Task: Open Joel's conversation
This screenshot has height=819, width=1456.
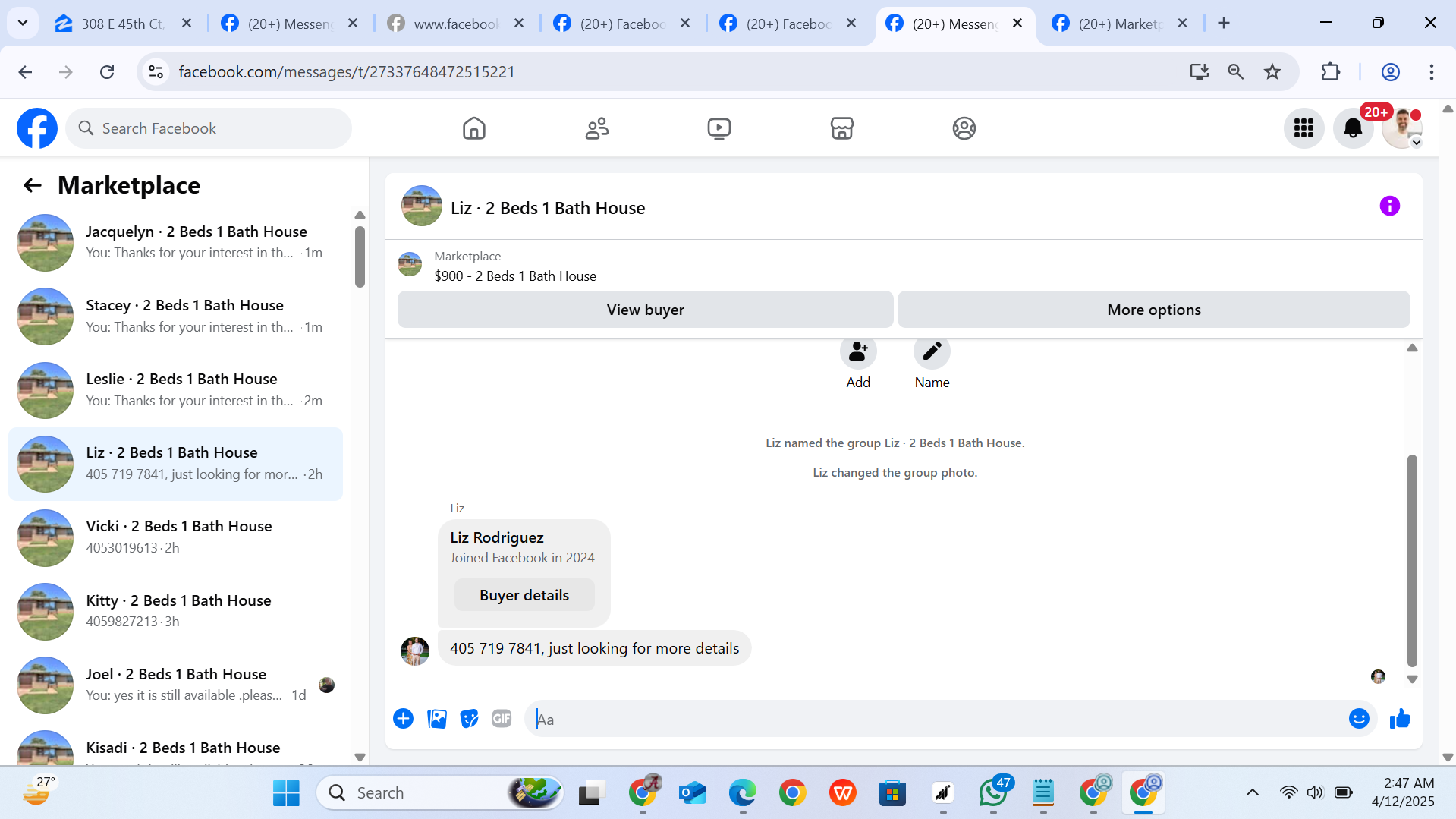Action: coord(176,685)
